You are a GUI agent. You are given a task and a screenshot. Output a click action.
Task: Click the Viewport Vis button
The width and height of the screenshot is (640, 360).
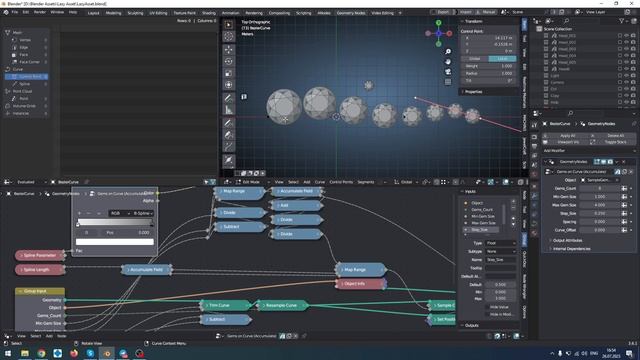[x=568, y=142]
